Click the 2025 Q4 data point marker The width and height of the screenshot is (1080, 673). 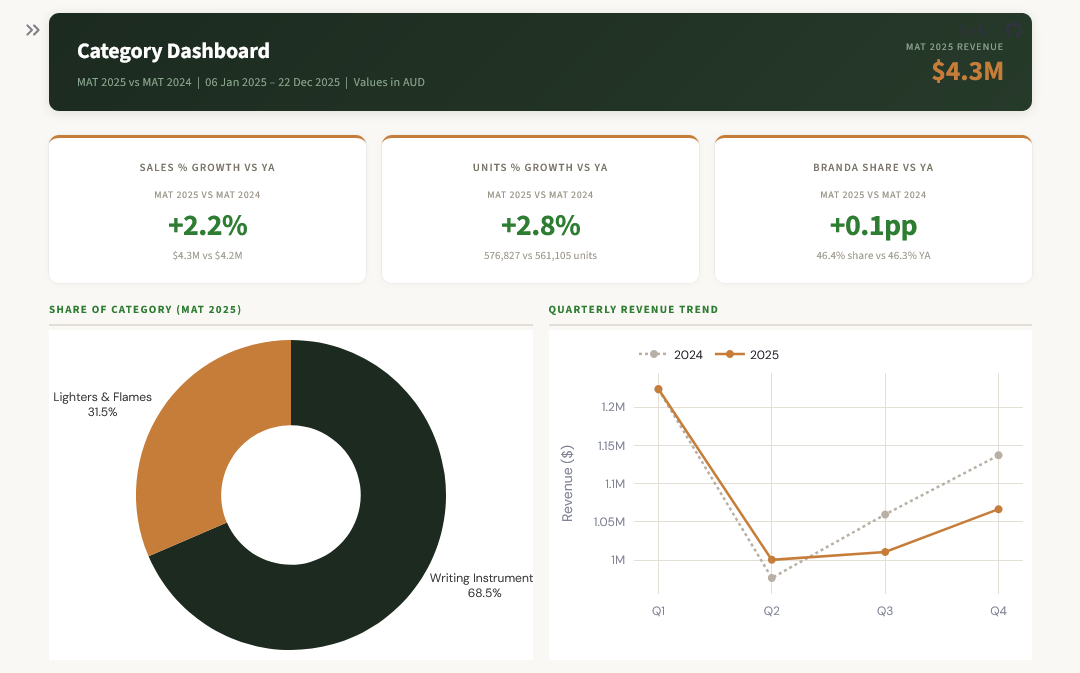(x=998, y=509)
